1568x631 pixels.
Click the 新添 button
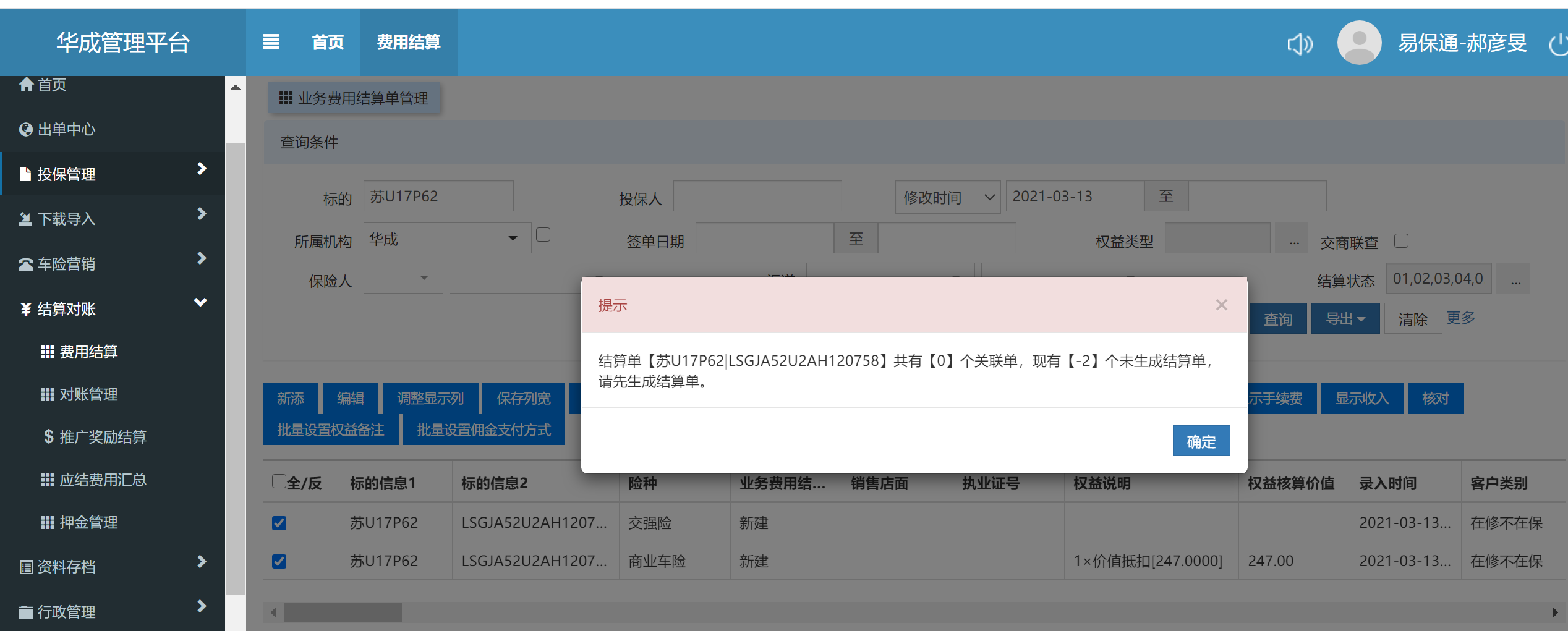tap(291, 398)
